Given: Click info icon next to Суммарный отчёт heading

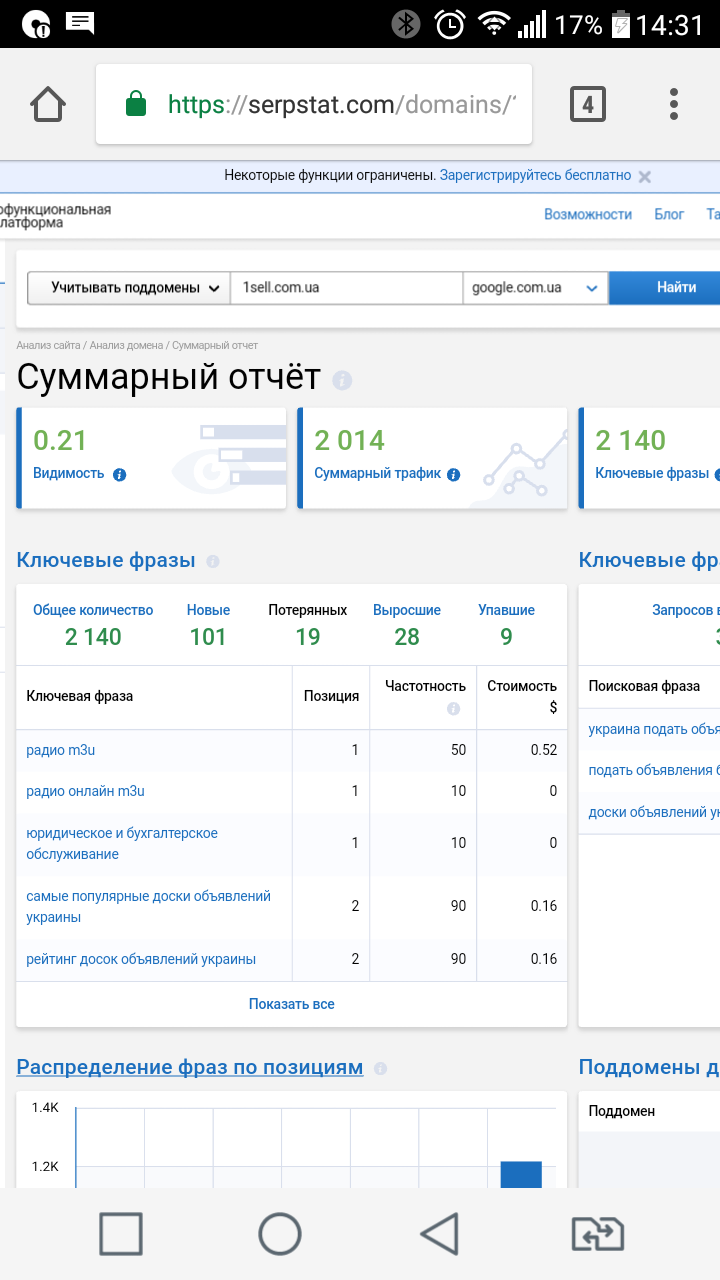Looking at the screenshot, I should point(342,380).
